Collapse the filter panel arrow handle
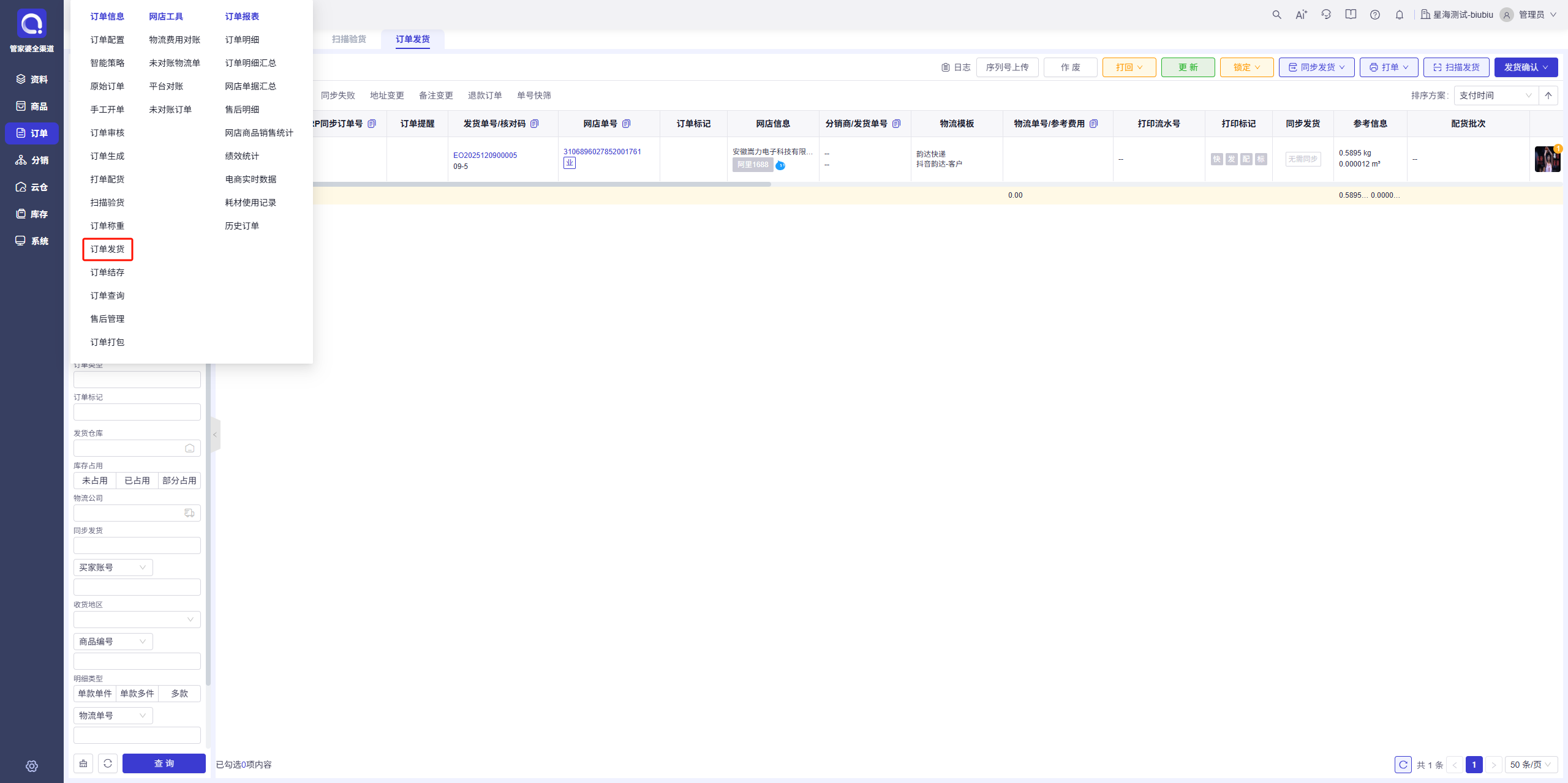The width and height of the screenshot is (1568, 783). [x=215, y=435]
